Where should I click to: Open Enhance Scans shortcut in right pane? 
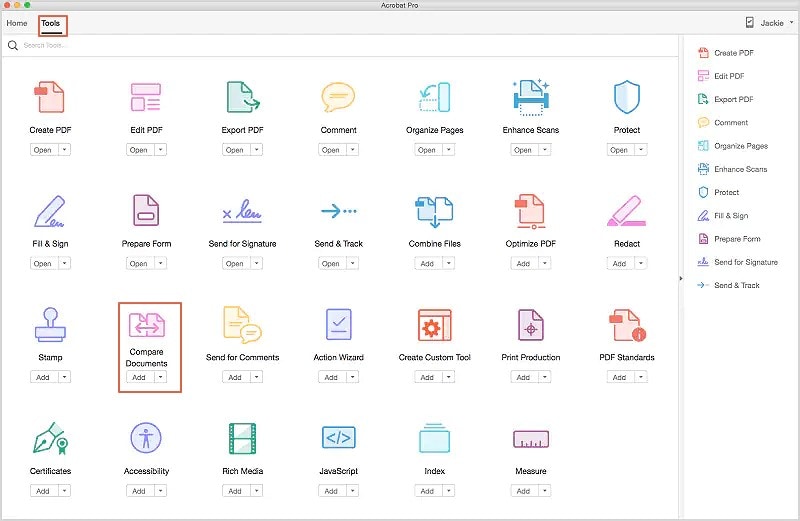click(x=732, y=169)
